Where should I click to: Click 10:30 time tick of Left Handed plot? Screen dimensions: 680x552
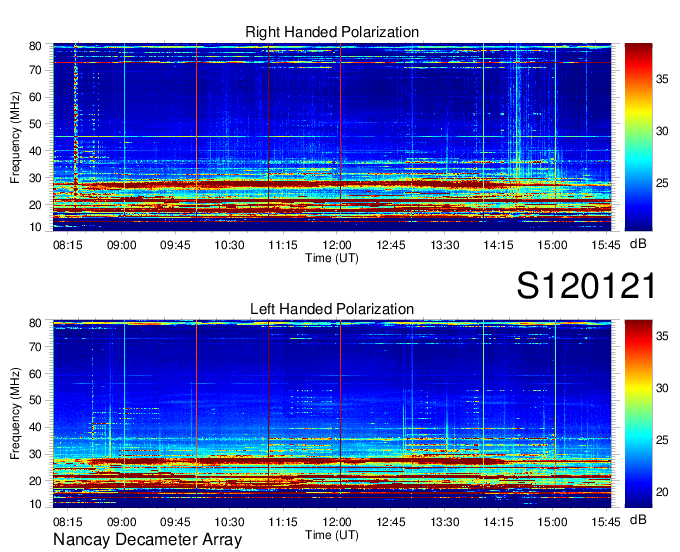point(229,522)
